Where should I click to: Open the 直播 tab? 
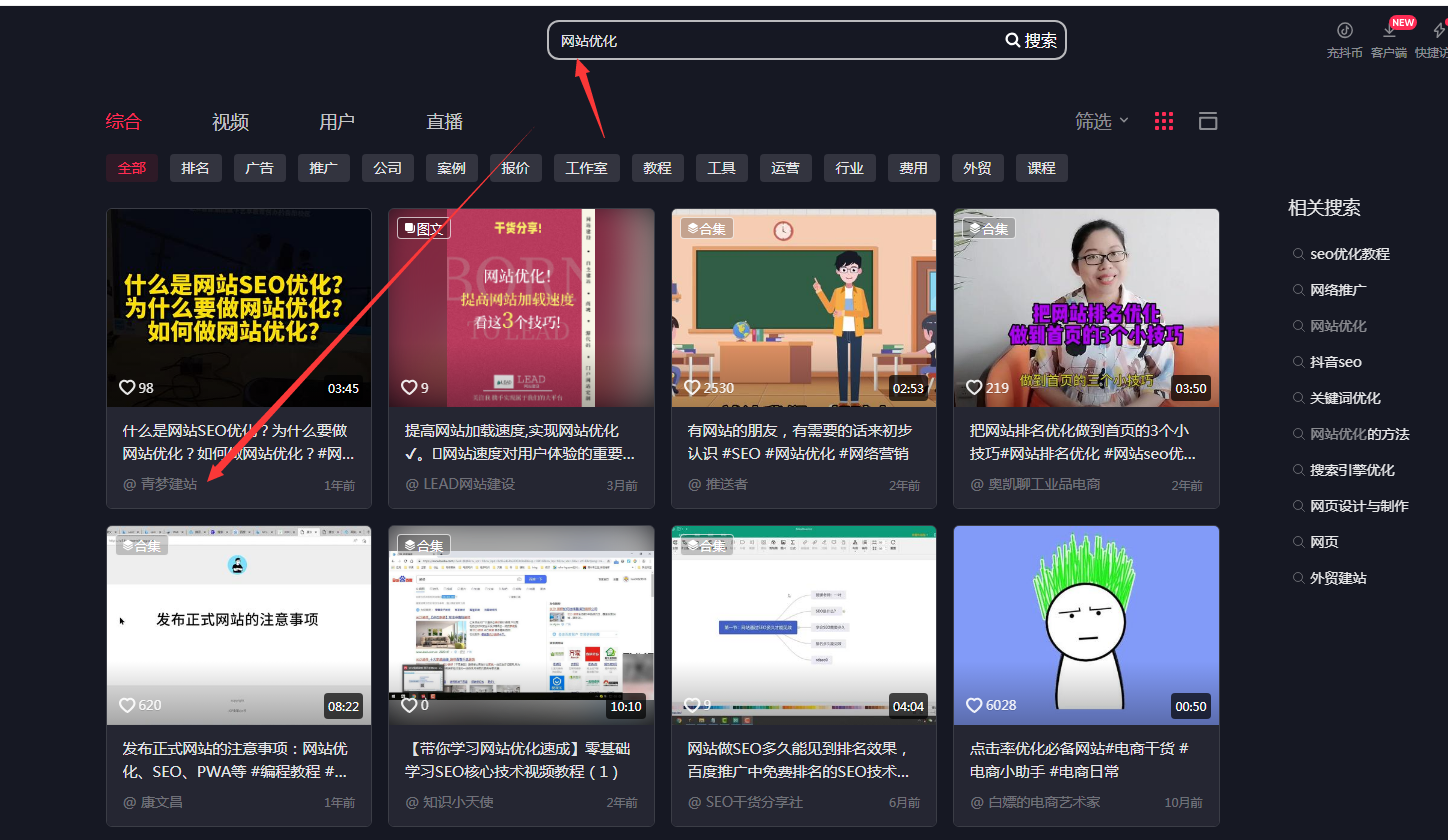444,122
